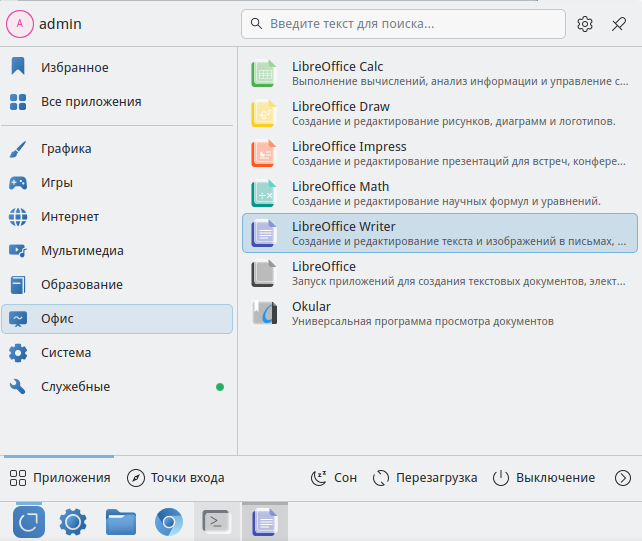
Task: Open the Образование category
Action: coord(117,285)
